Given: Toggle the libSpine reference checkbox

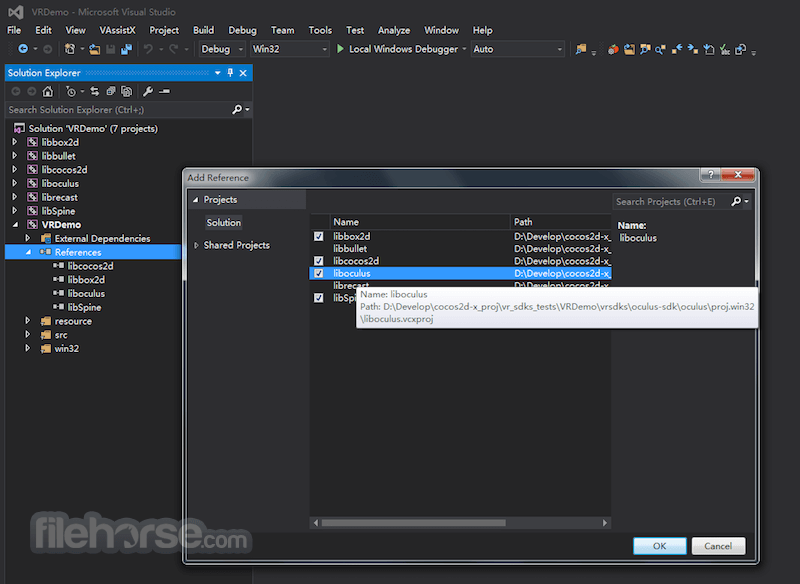Looking at the screenshot, I should (318, 298).
